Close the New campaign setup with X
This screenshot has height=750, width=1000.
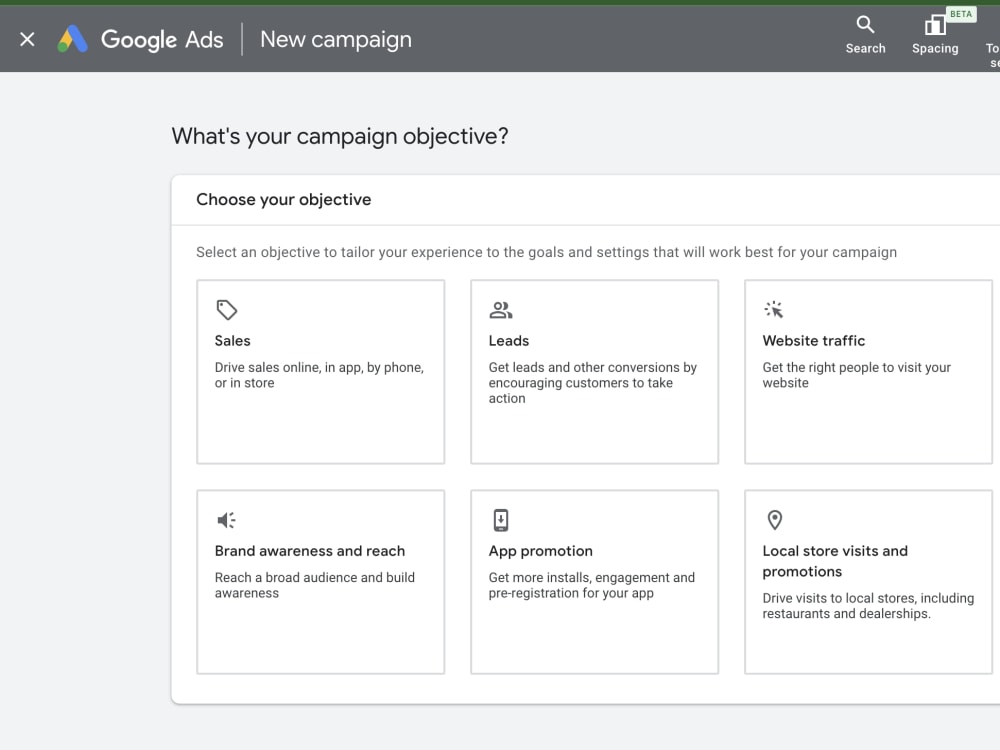(27, 40)
